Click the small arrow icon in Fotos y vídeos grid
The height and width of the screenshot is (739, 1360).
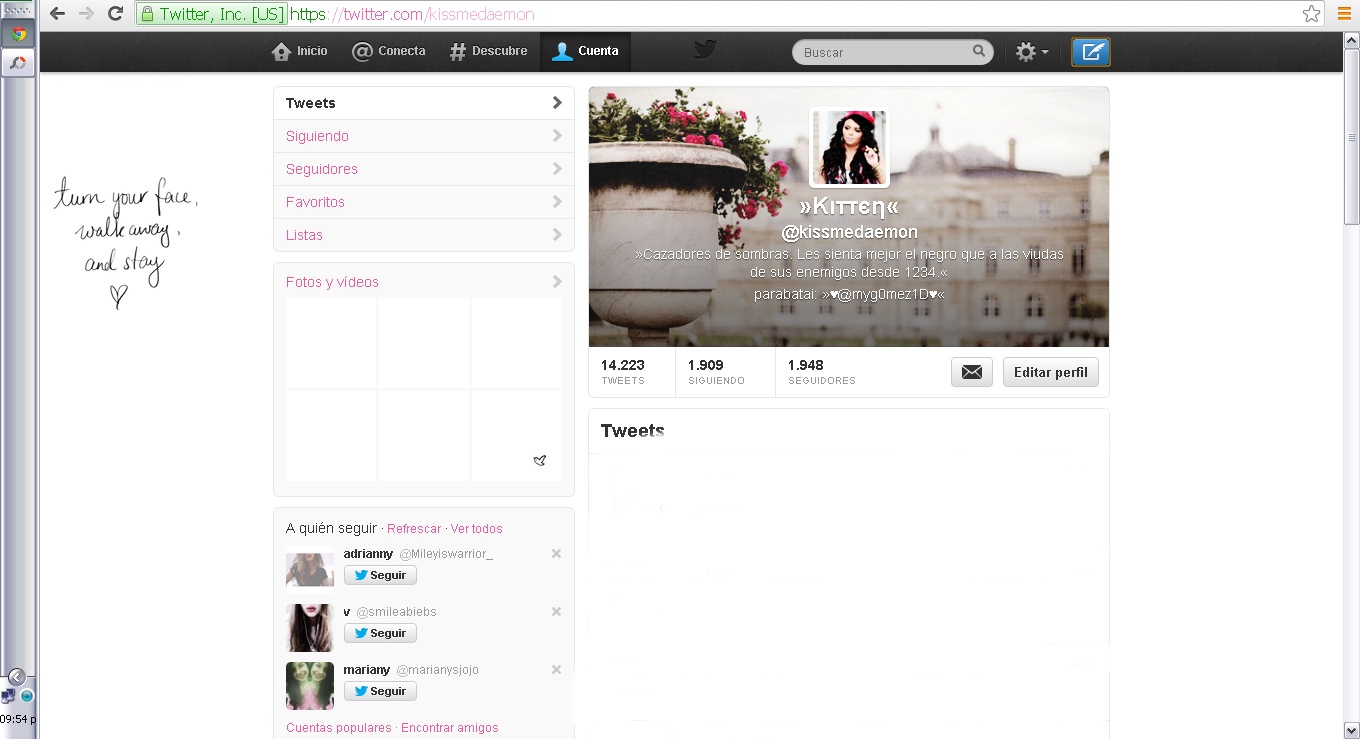[540, 460]
